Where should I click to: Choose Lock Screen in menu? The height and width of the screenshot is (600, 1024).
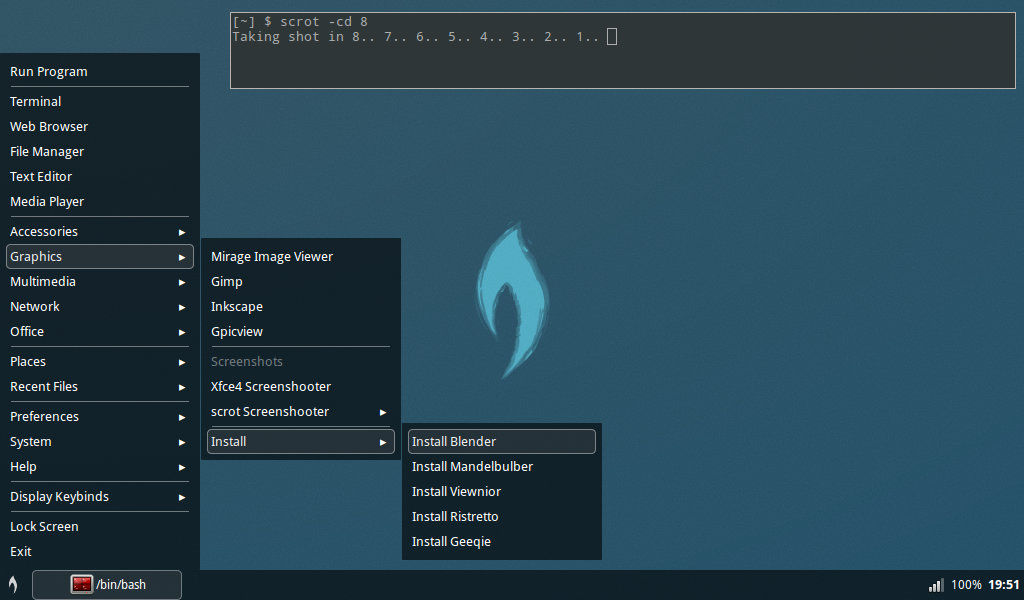99,527
